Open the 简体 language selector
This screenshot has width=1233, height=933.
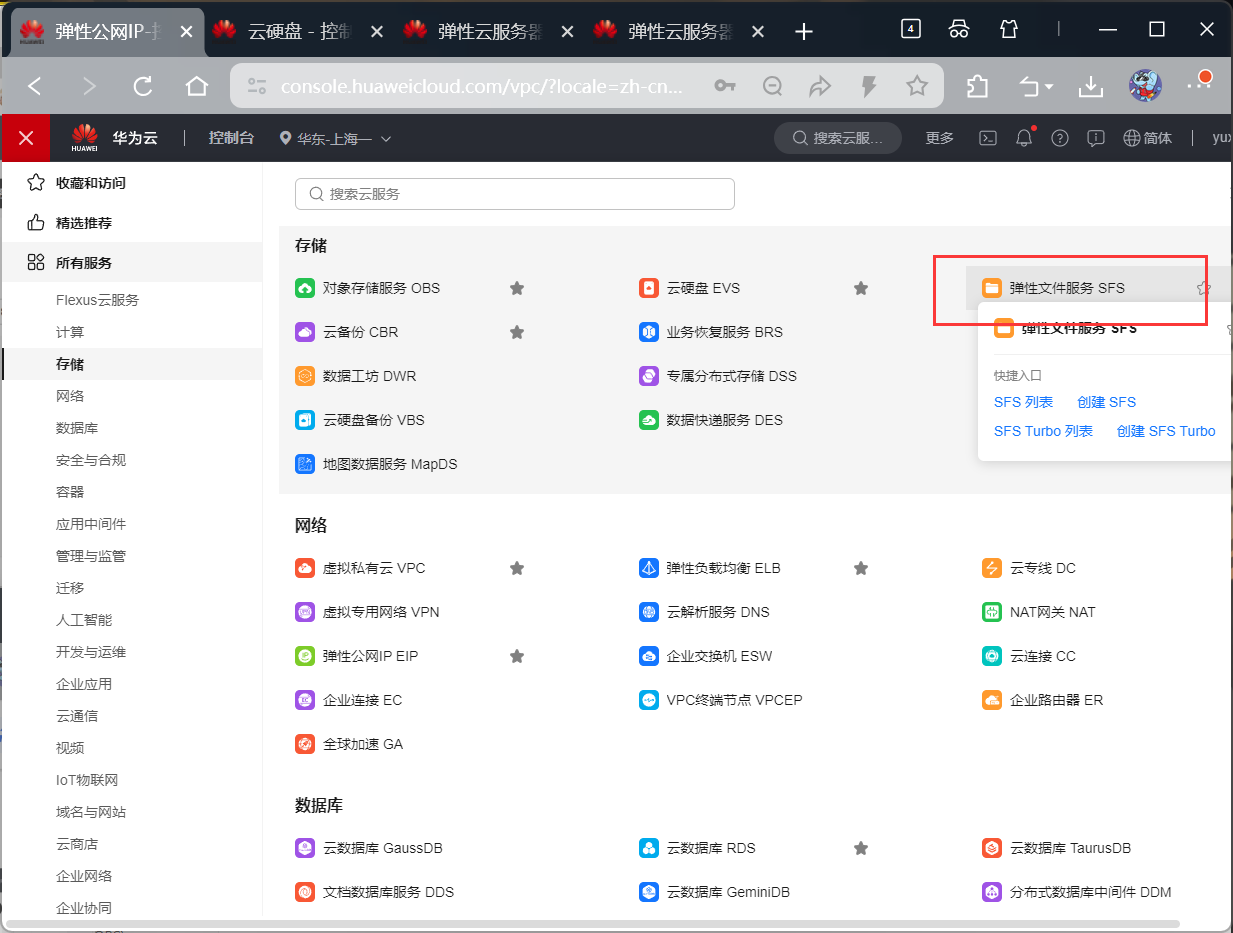click(x=1148, y=138)
